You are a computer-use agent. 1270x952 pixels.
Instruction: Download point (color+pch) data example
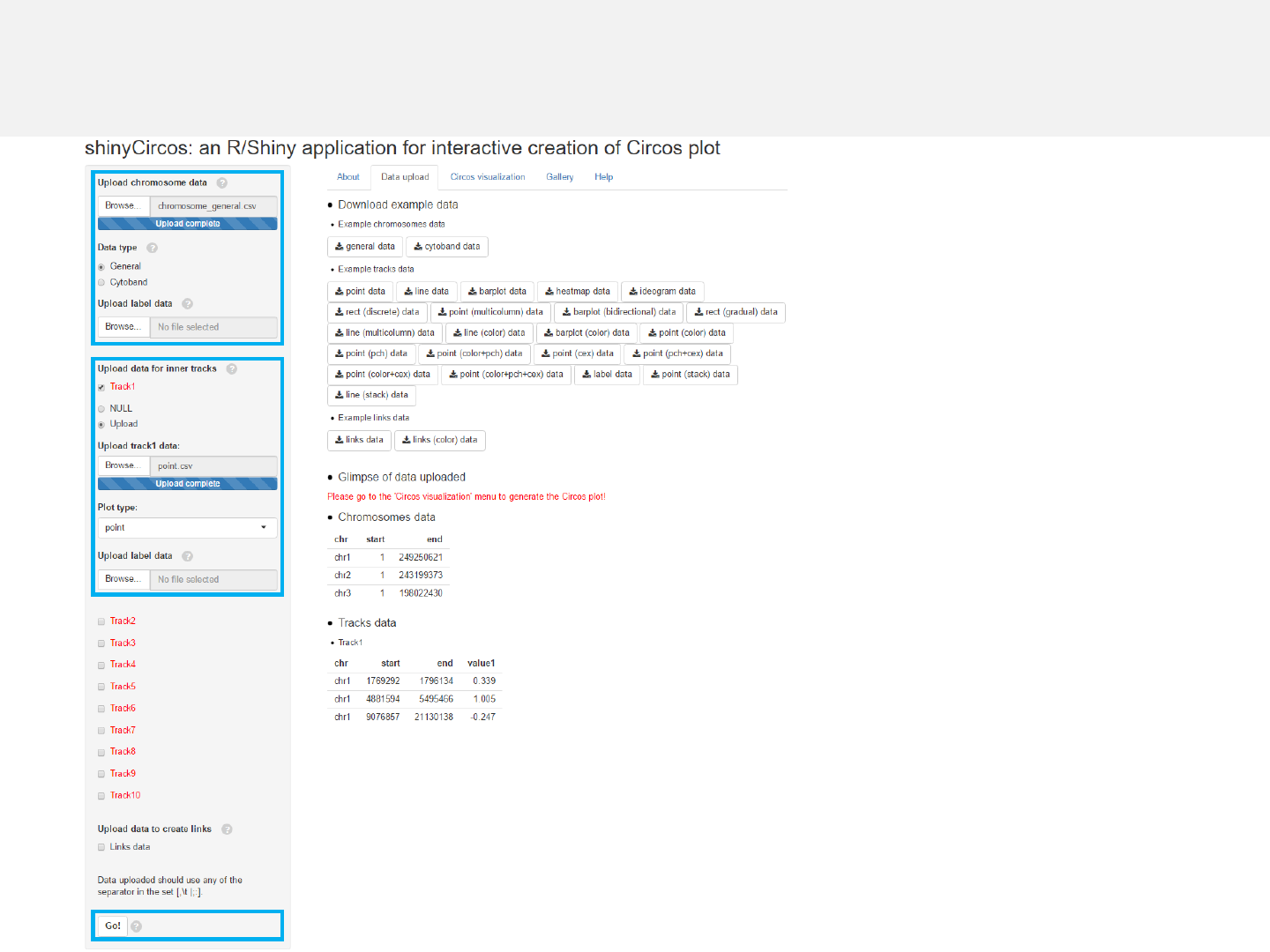[474, 353]
